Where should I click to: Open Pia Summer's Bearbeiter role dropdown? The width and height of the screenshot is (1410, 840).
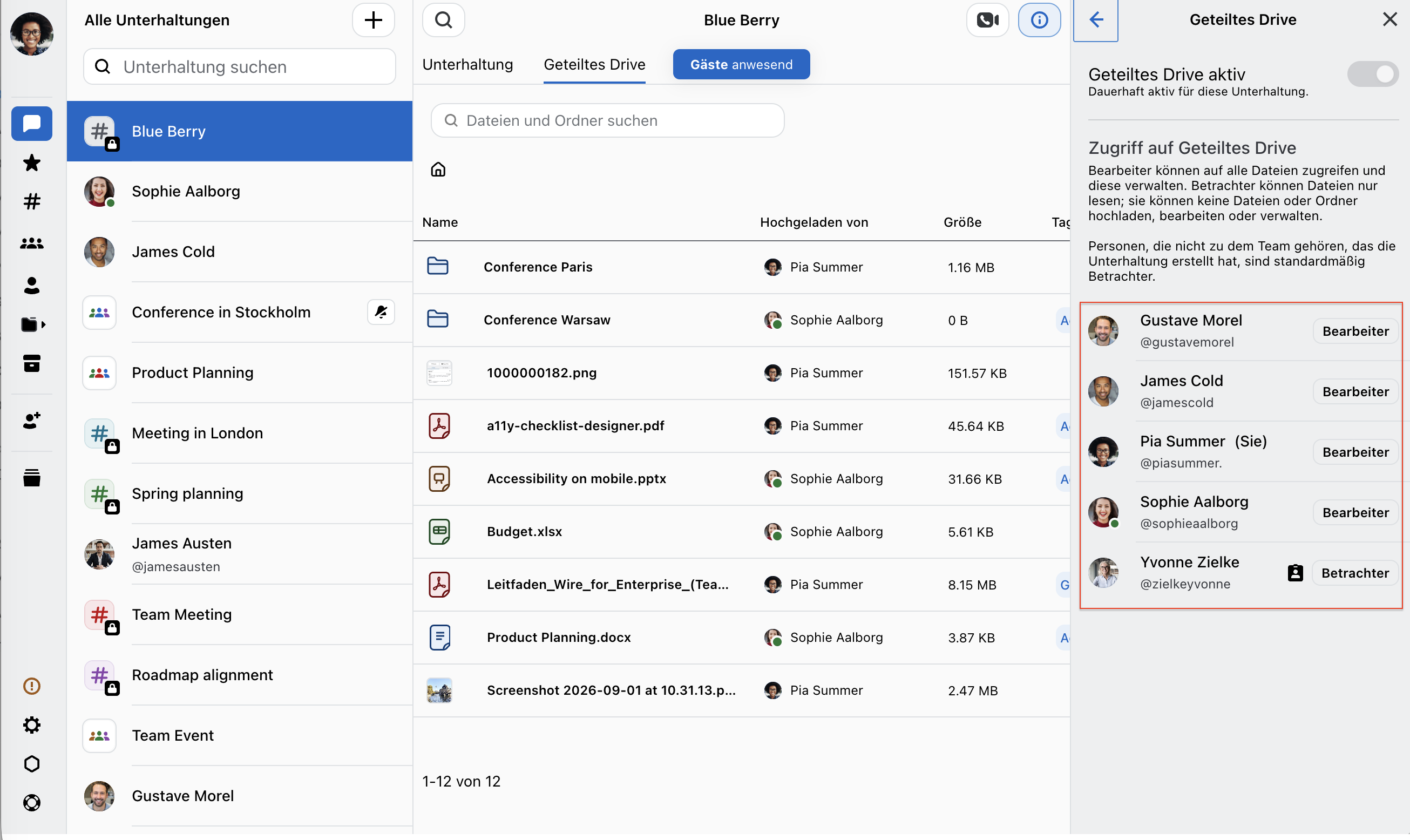(x=1355, y=452)
